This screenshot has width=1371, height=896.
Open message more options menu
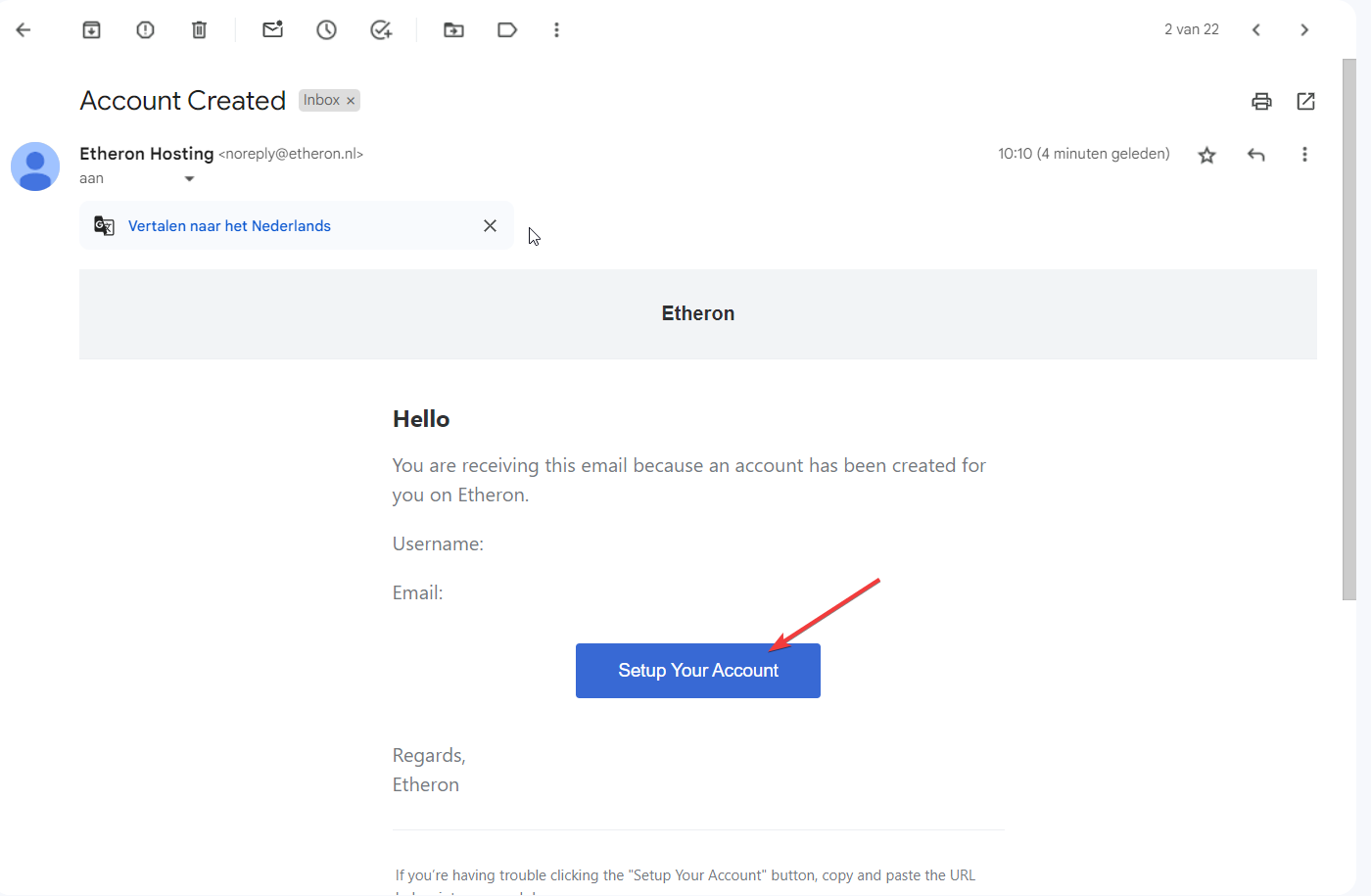click(x=1304, y=155)
